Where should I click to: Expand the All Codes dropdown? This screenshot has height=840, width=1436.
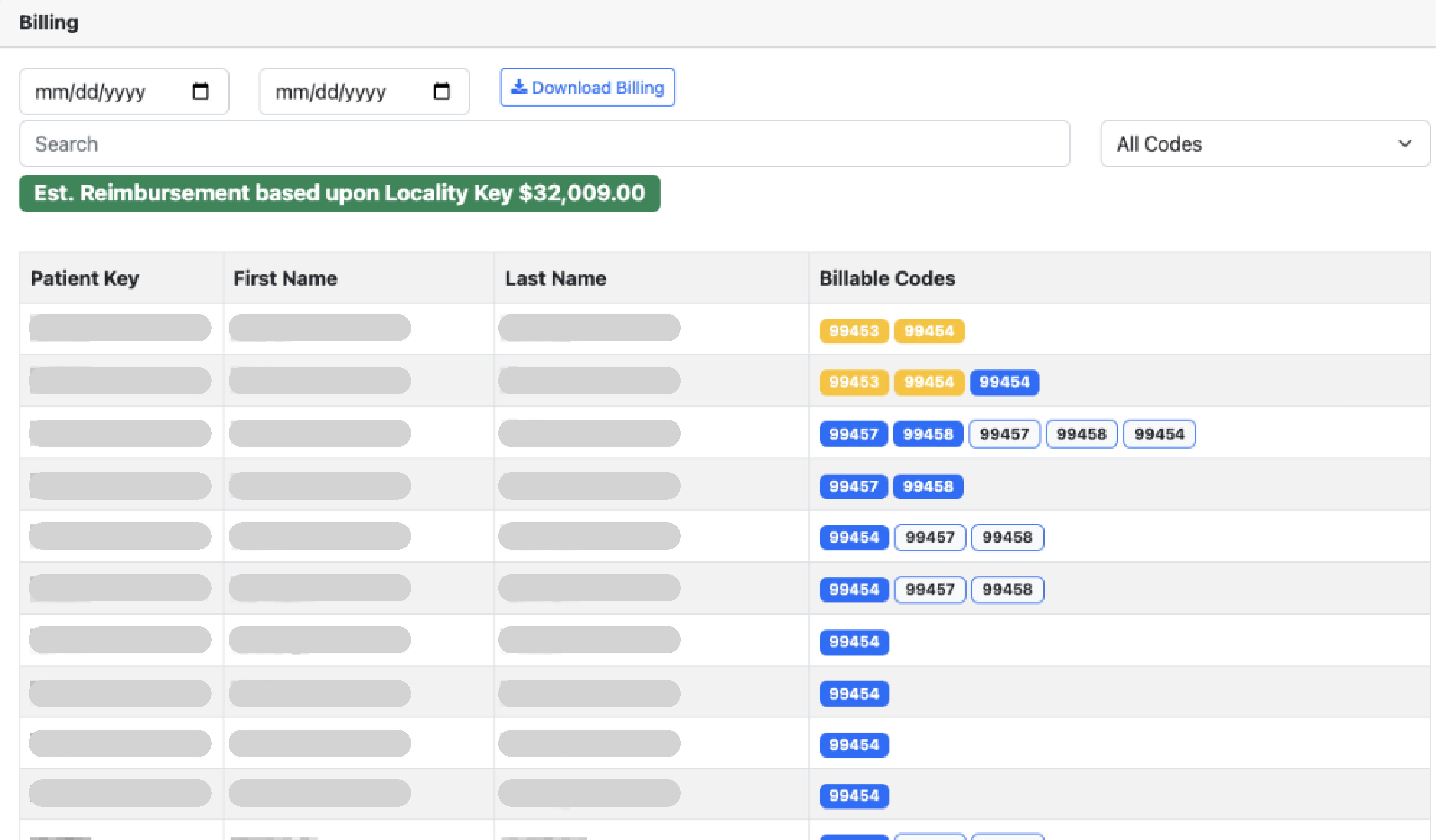pos(1265,144)
